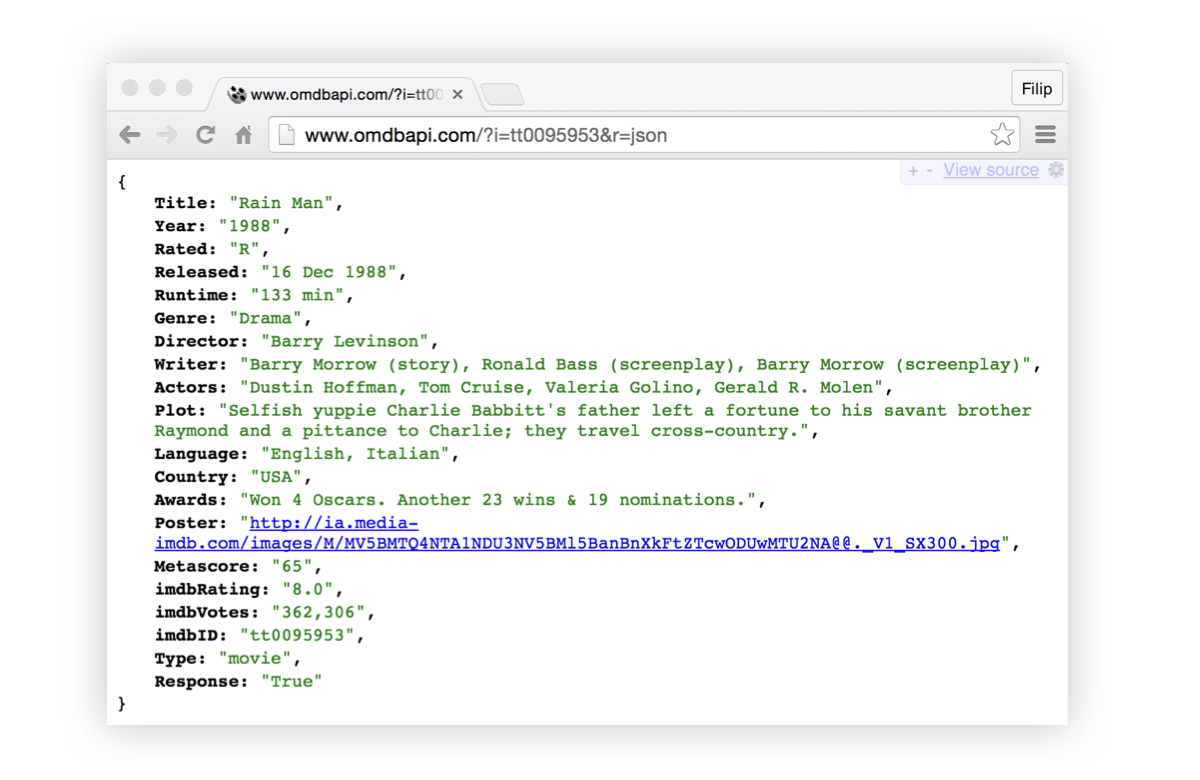The width and height of the screenshot is (1200, 780).
Task: Click the Poster key
Action: pyautogui.click(x=191, y=523)
